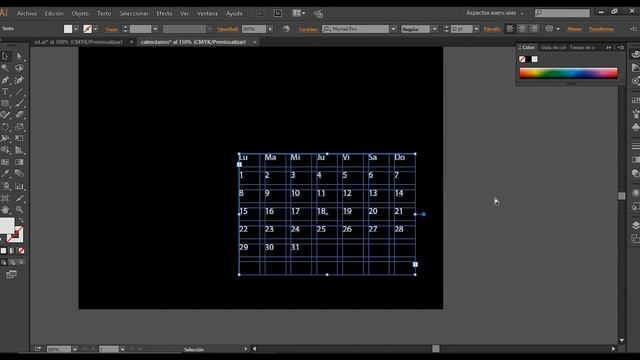The height and width of the screenshot is (360, 640).
Task: Open the Edición menu
Action: 54,13
